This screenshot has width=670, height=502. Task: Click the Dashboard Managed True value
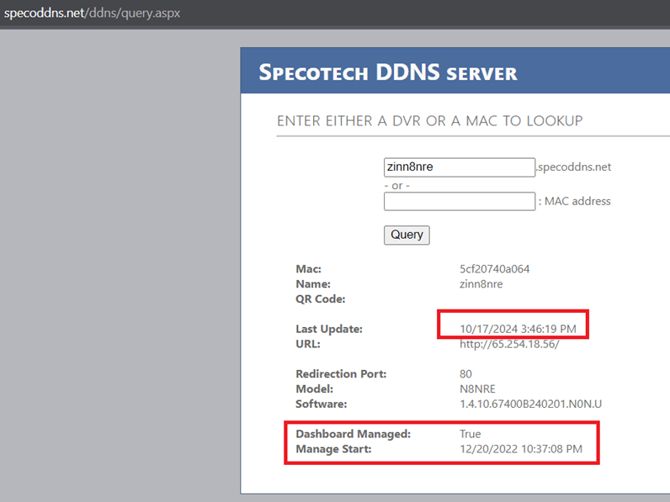470,434
